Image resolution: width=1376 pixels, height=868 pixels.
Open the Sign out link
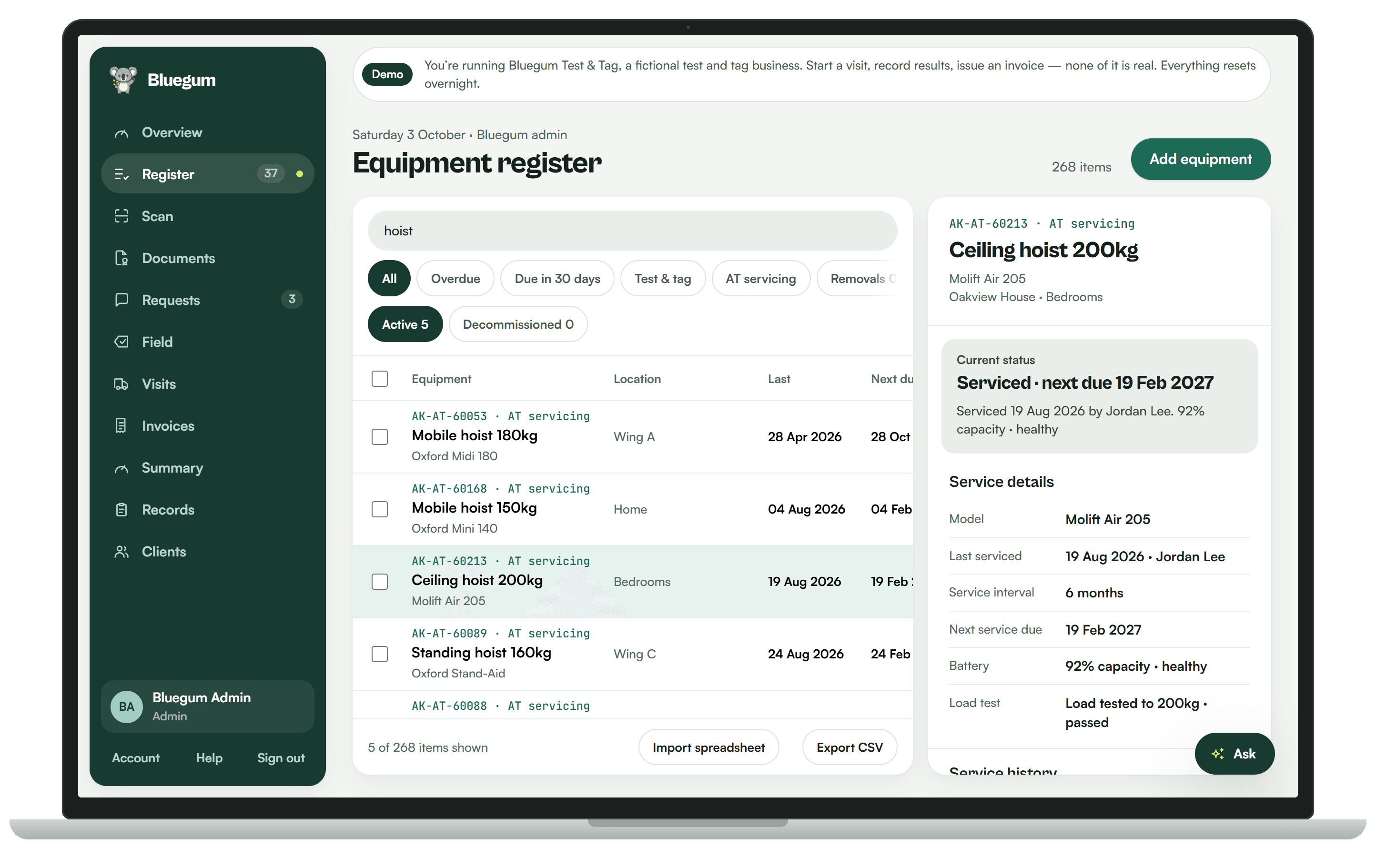coord(281,758)
